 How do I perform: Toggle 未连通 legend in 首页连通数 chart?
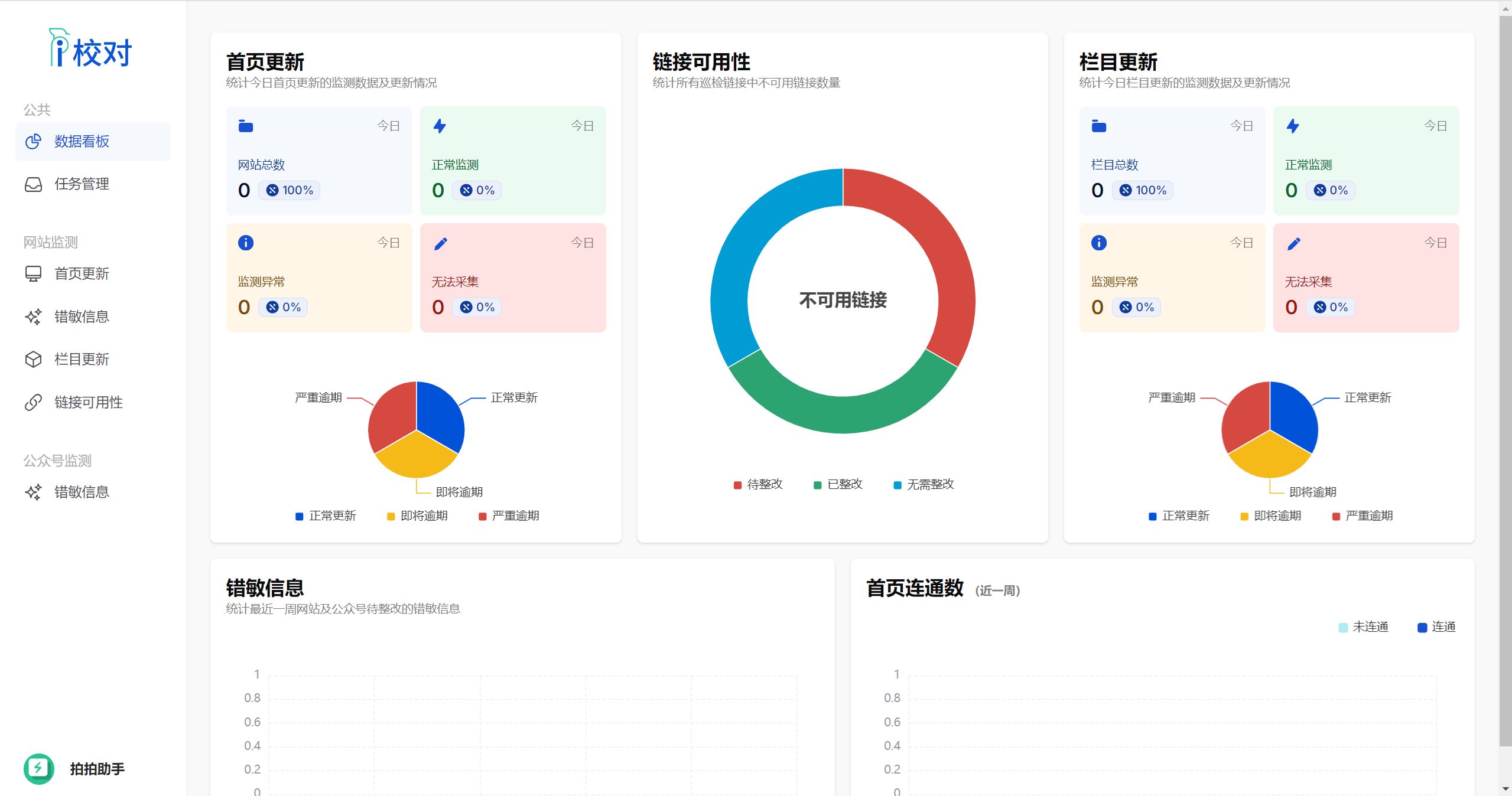coord(1363,627)
